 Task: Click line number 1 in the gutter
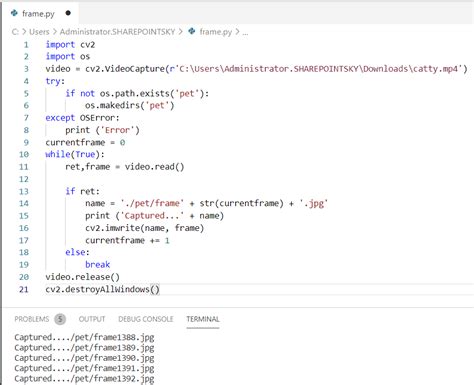(26, 45)
